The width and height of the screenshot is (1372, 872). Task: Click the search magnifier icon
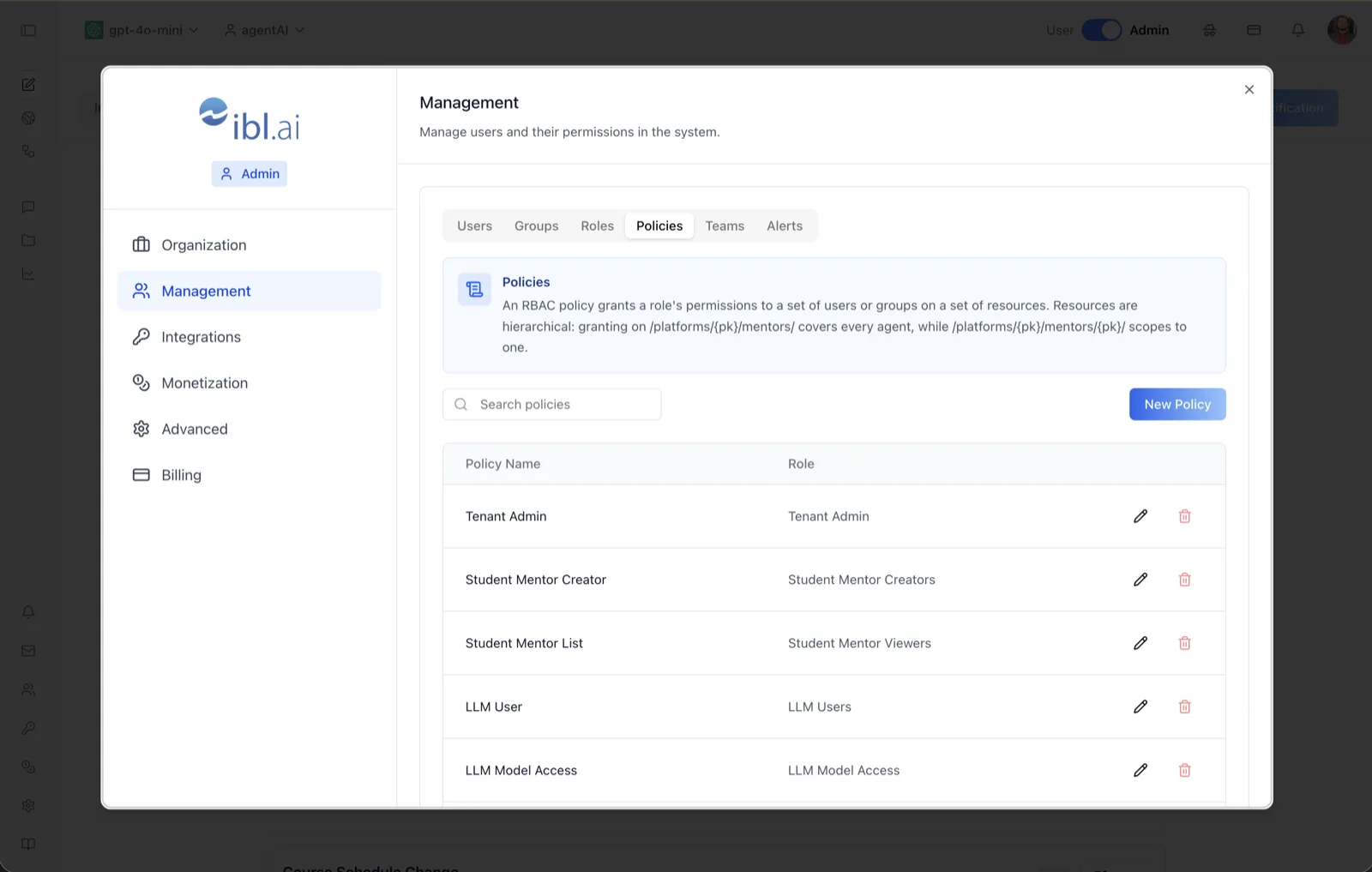pyautogui.click(x=460, y=404)
